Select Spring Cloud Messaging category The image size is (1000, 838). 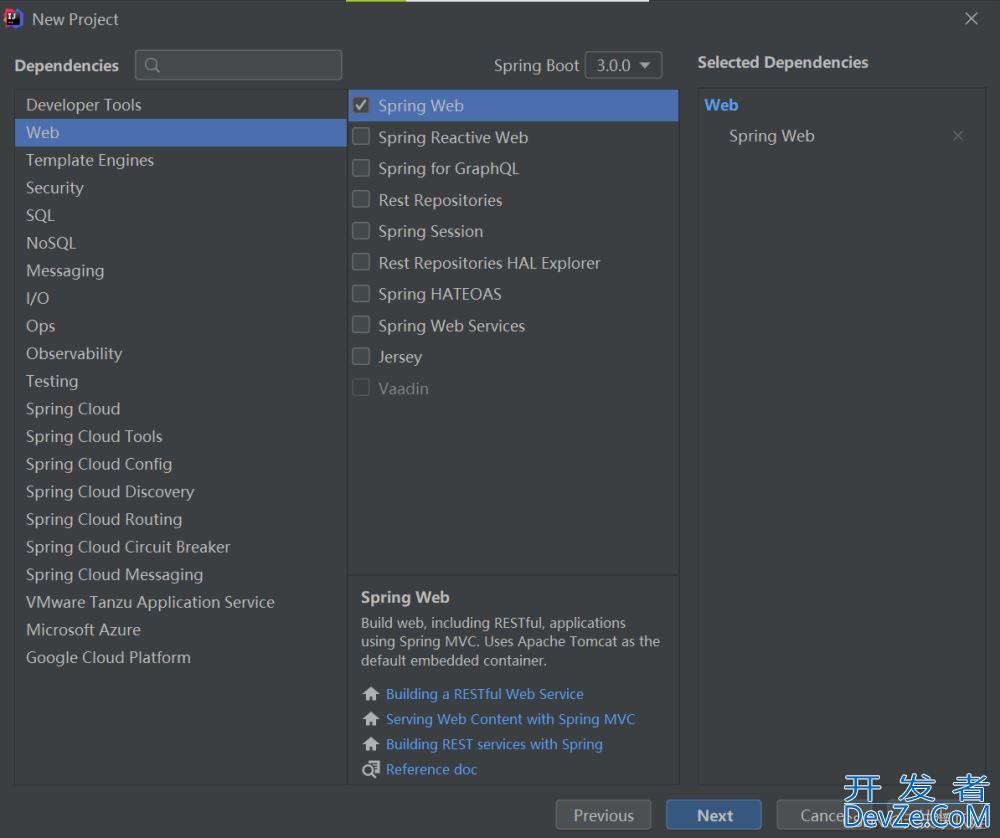[x=180, y=575]
